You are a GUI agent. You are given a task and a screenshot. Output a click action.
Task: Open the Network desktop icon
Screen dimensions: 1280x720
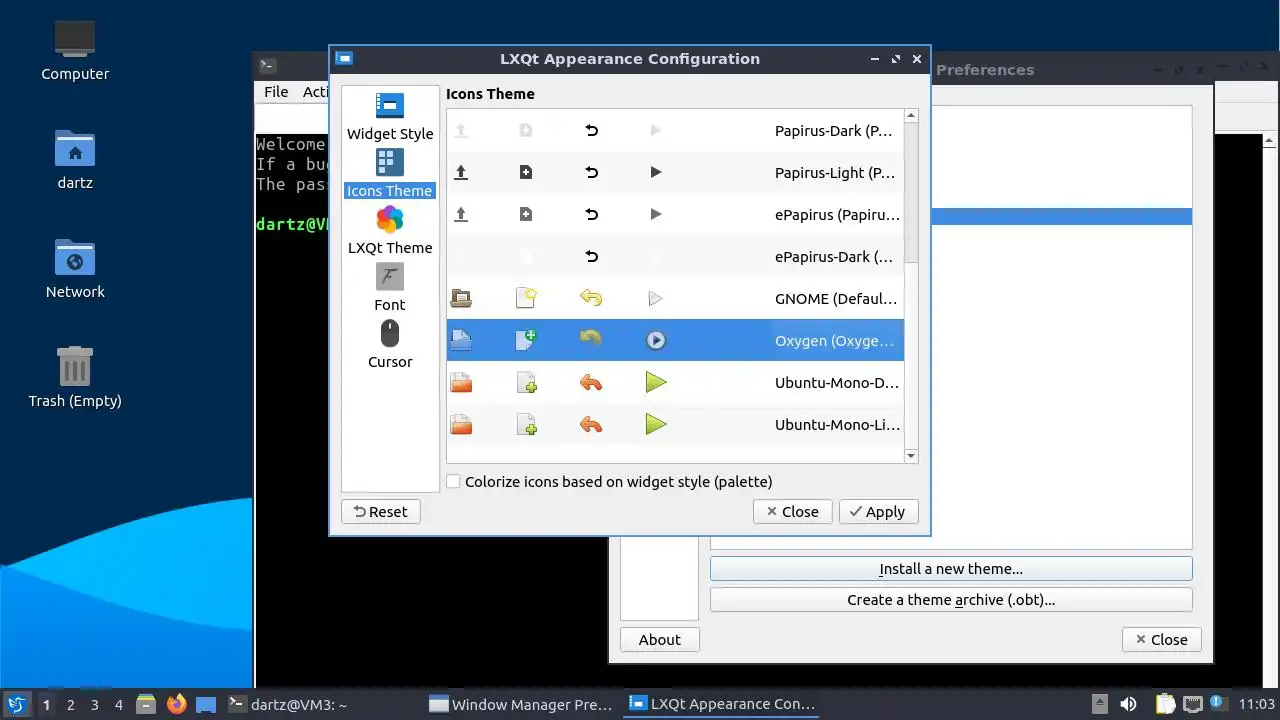pyautogui.click(x=75, y=269)
